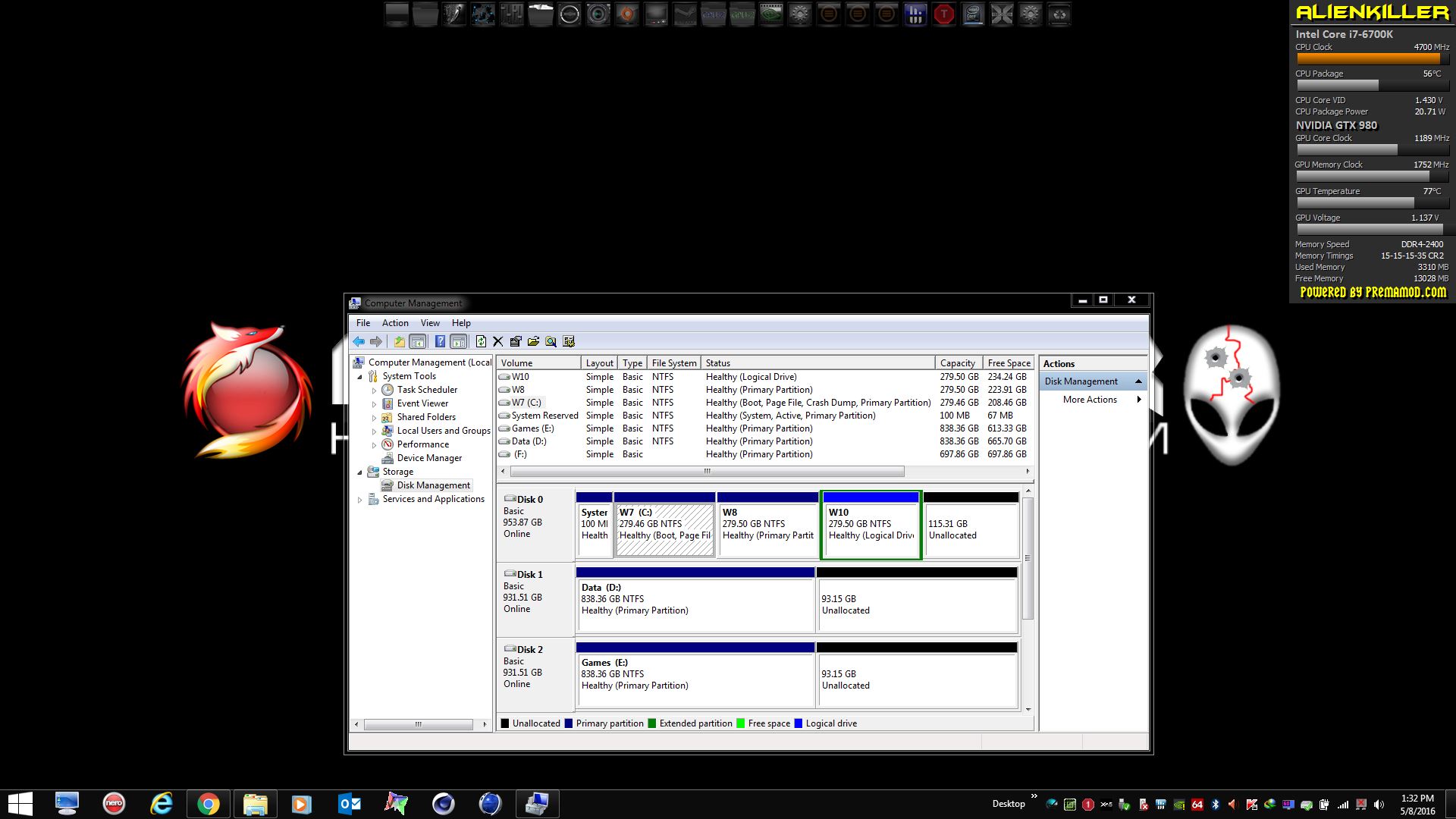Click the open folder toolbar icon
The image size is (1456, 819).
point(533,342)
